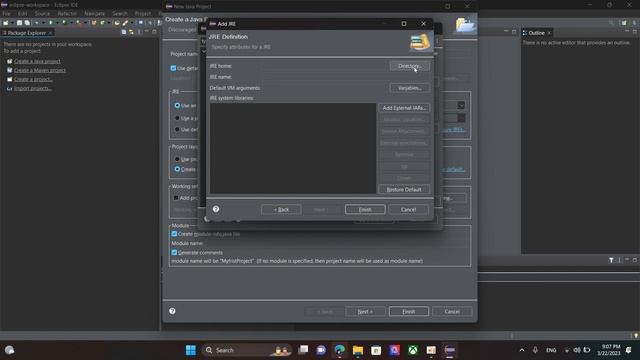Screen dimensions: 640x360
Task: Open the File menu in Eclipse
Action: [7, 13]
